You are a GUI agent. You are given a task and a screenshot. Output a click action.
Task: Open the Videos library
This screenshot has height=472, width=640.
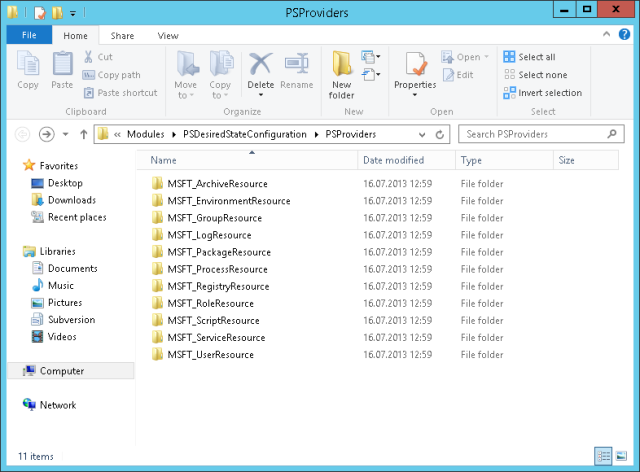[62, 337]
